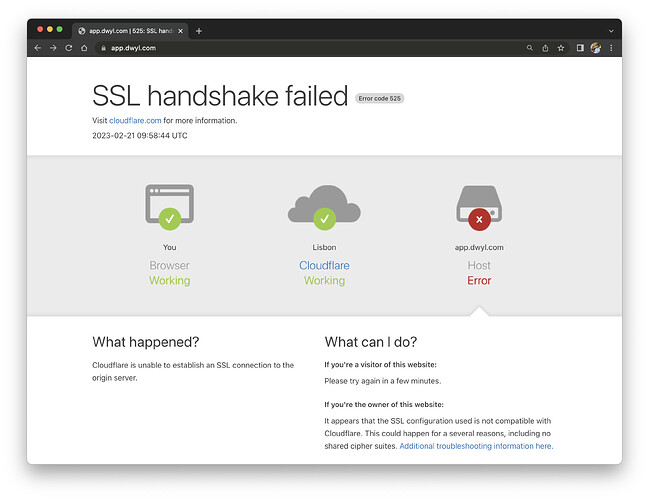Open the Chrome three-dot menu
649x500 pixels.
[x=611, y=47]
